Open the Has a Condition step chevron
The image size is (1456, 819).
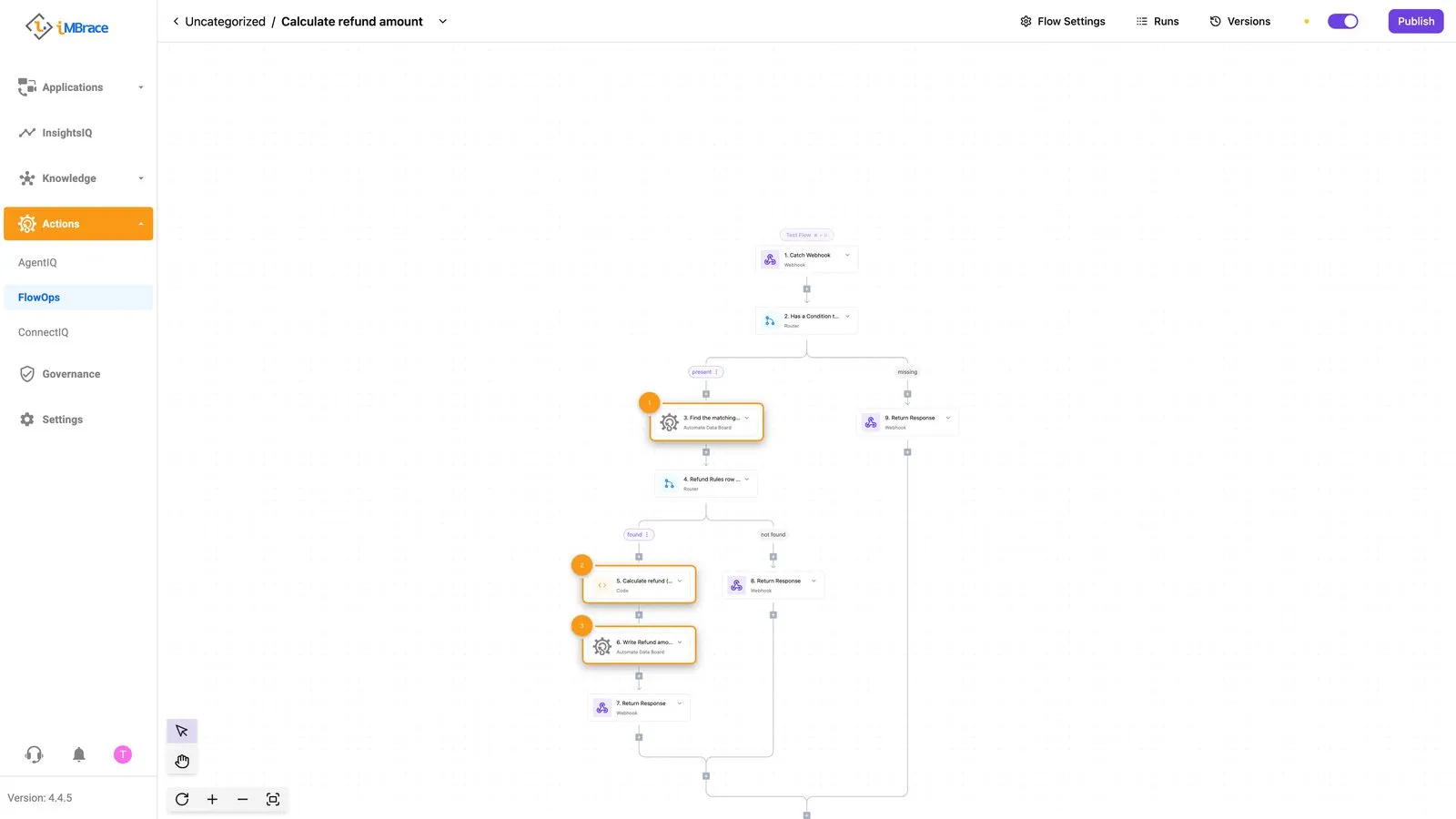(847, 316)
